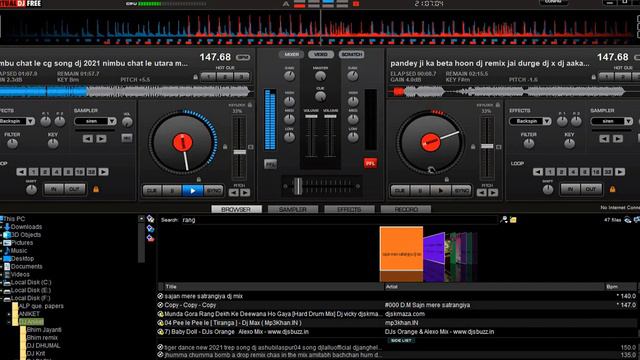Click the right deck CUE button
The image size is (640, 360).
[400, 191]
